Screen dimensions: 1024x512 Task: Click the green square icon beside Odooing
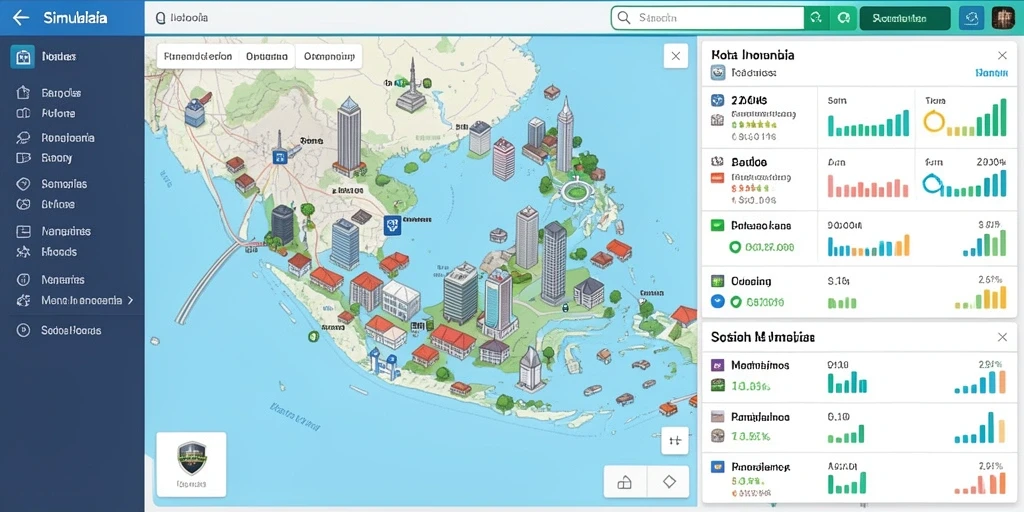click(718, 281)
